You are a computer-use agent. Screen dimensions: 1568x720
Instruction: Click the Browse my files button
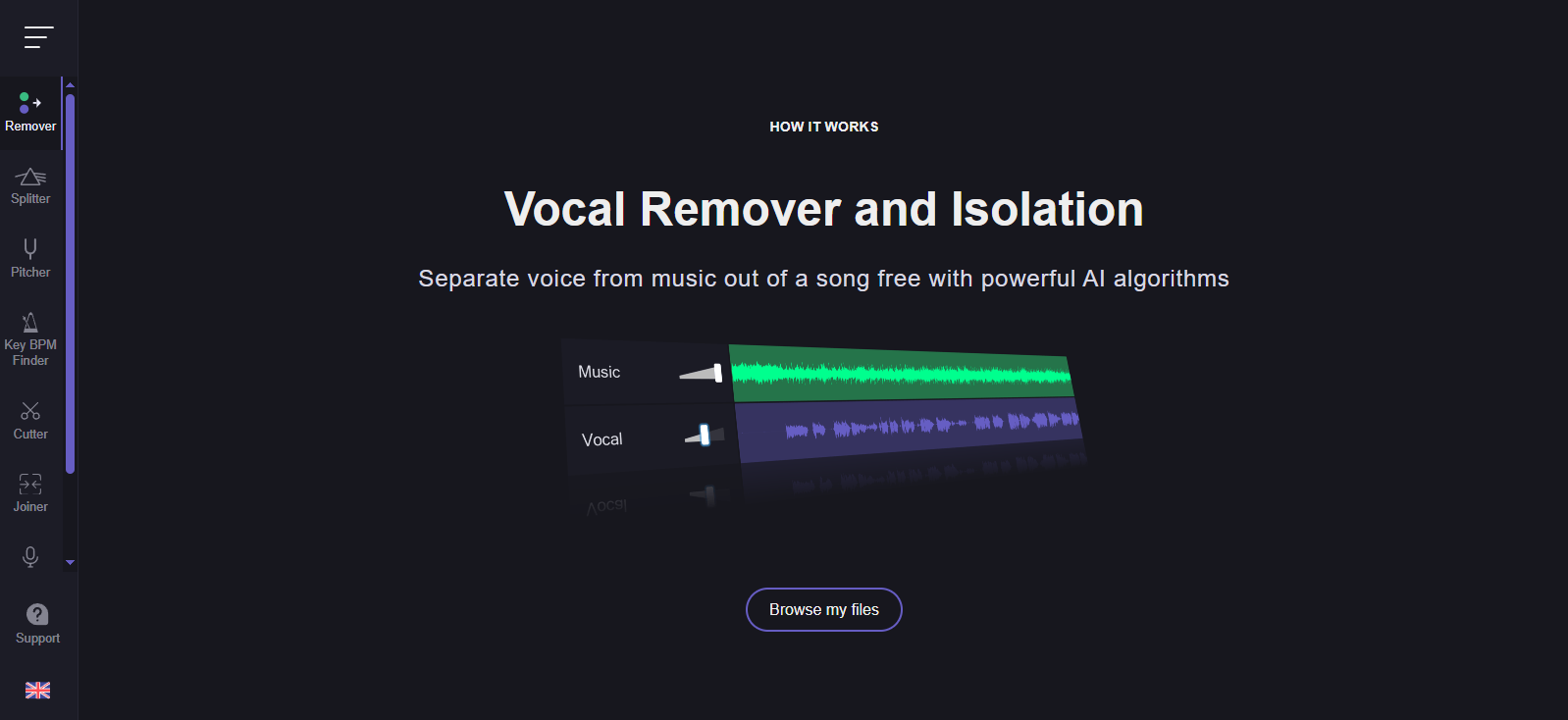point(824,609)
